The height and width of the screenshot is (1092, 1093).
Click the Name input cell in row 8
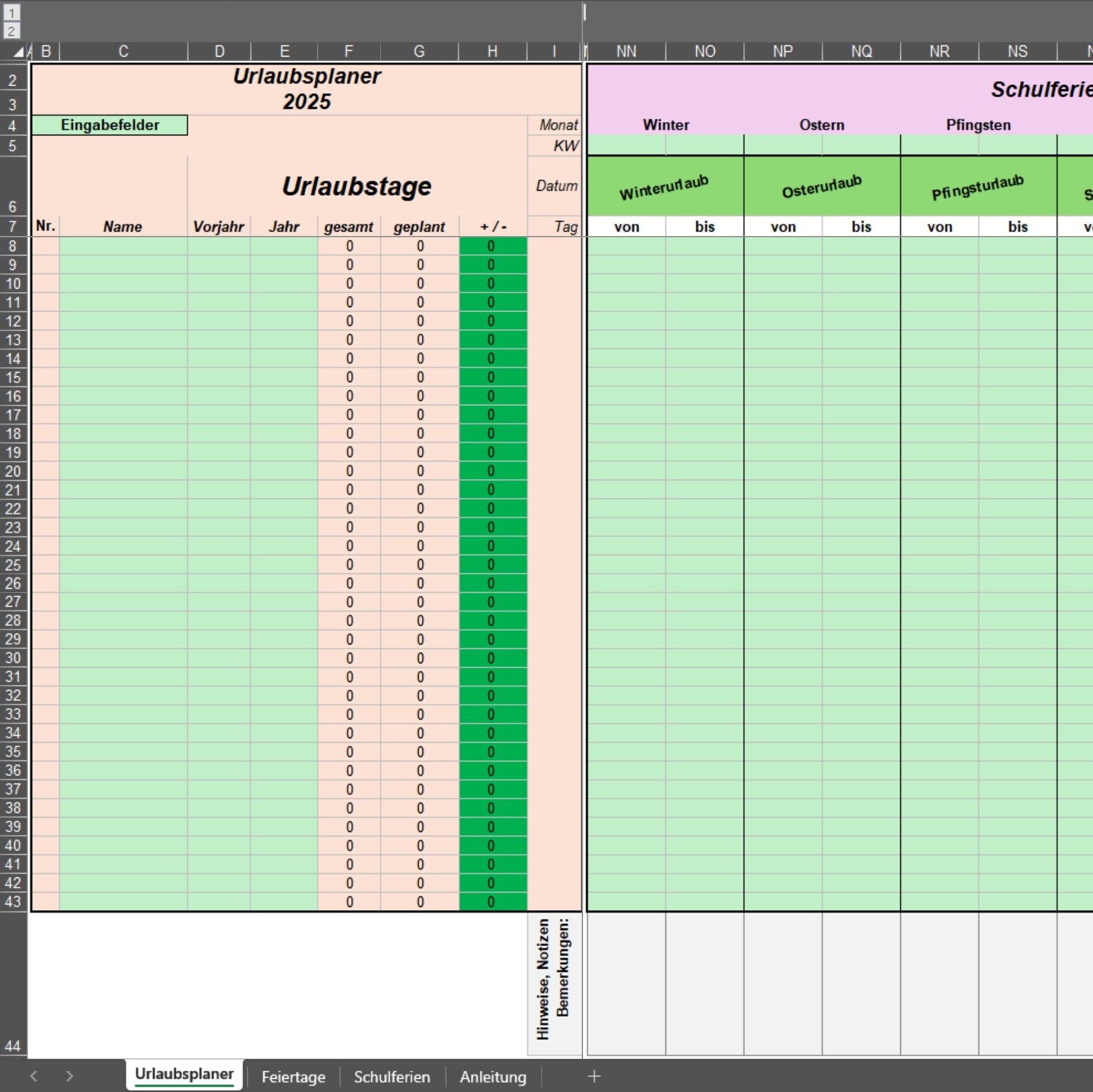(x=123, y=246)
